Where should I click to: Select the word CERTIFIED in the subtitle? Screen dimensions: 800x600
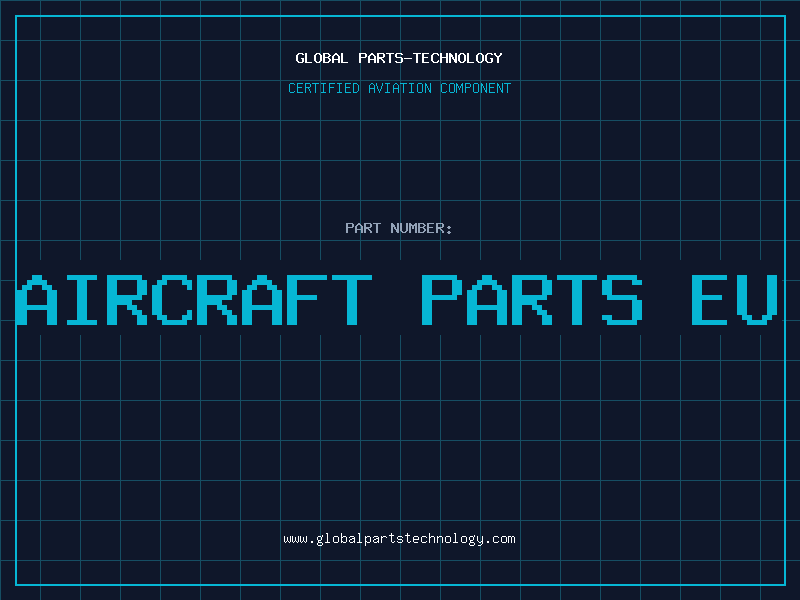[324, 88]
